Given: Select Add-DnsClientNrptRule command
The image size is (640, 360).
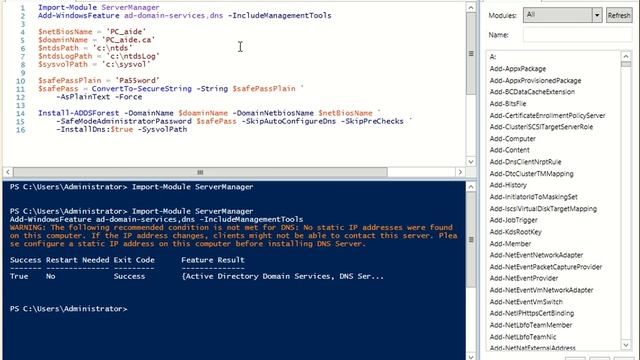Looking at the screenshot, I should coord(525,162).
